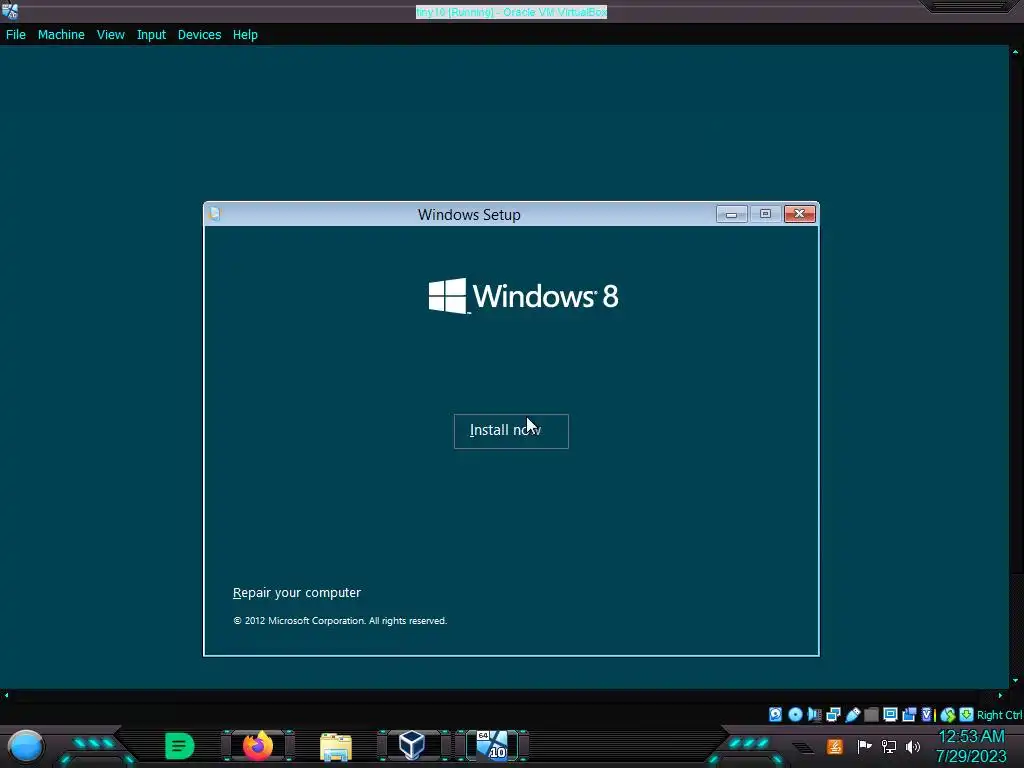Click the network adapters status icon
The height and width of the screenshot is (768, 1024).
point(833,714)
